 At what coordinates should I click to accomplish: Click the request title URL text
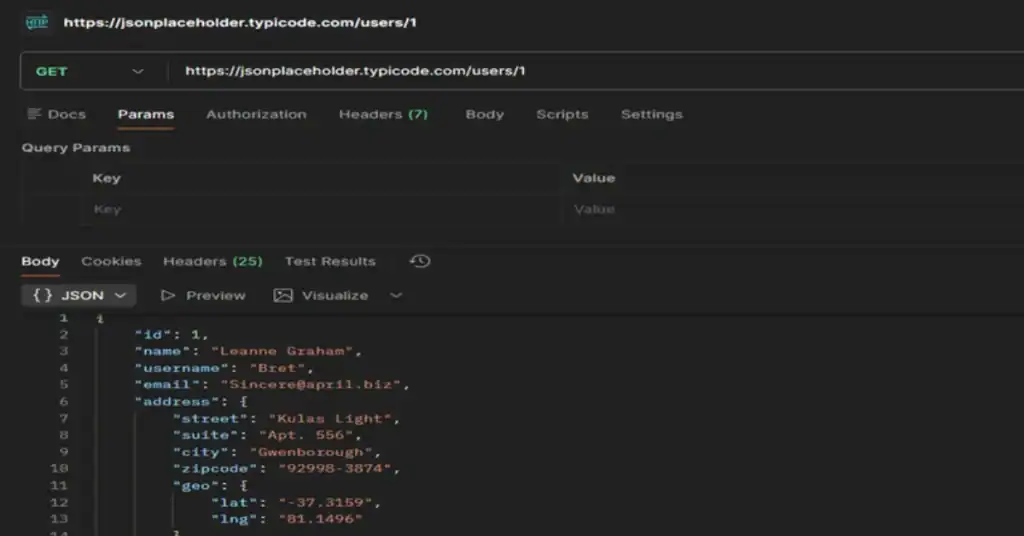tap(240, 22)
